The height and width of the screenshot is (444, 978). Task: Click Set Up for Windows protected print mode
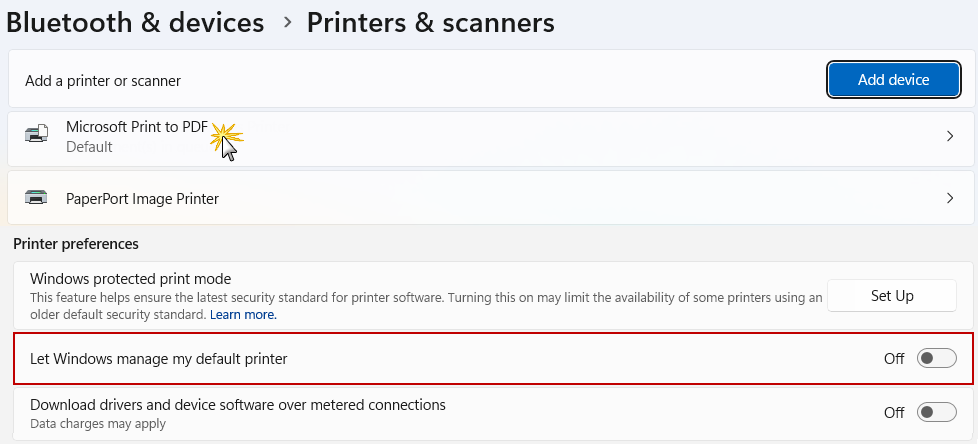892,295
